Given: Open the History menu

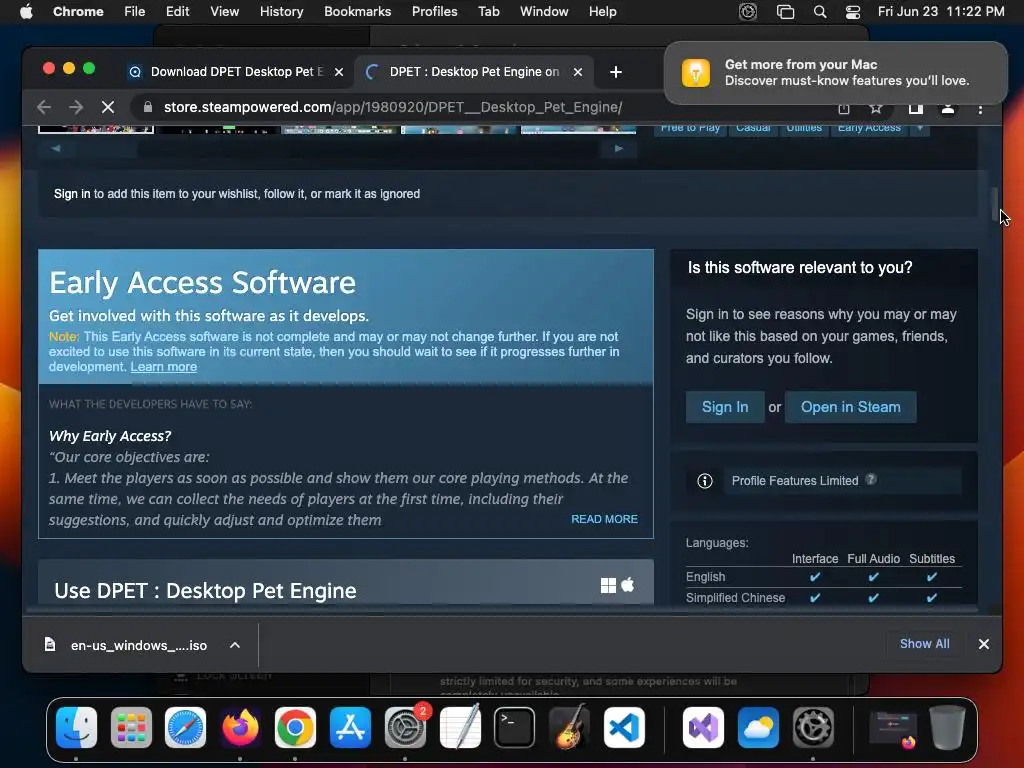Looking at the screenshot, I should (281, 11).
